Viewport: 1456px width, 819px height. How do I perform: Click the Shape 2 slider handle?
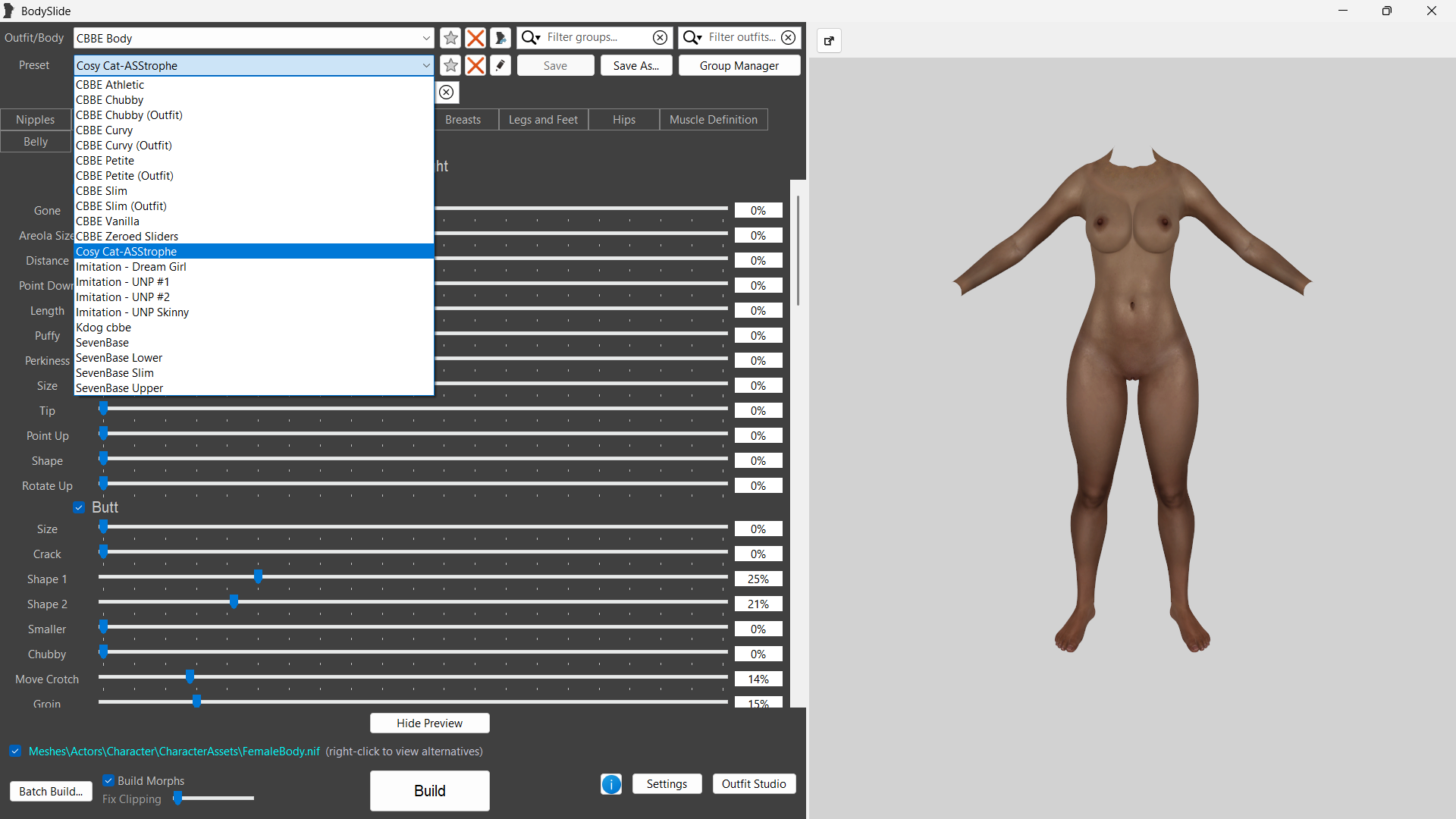tap(234, 602)
